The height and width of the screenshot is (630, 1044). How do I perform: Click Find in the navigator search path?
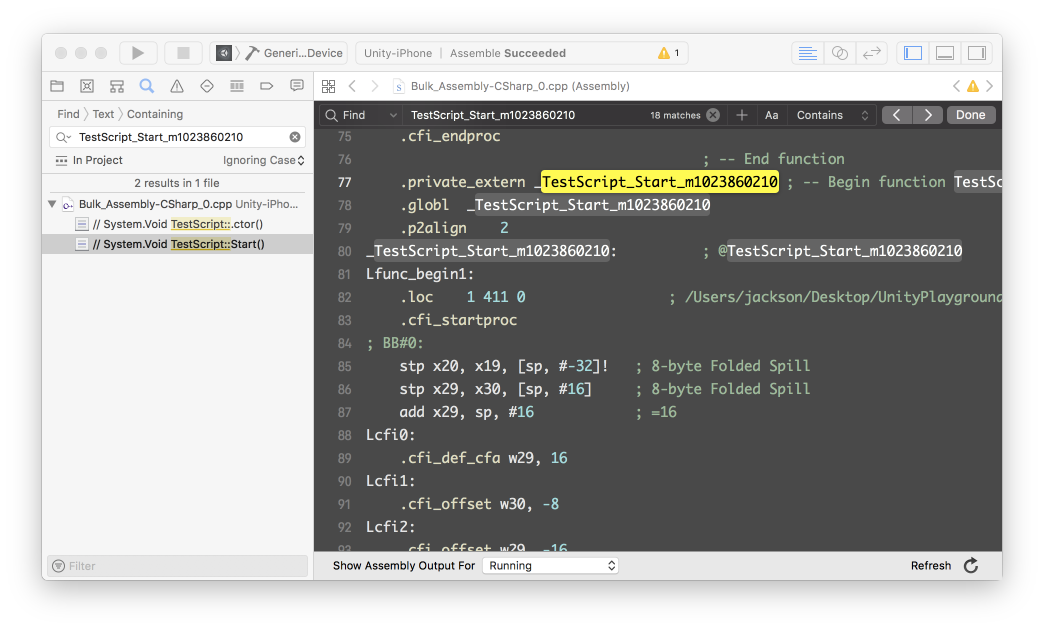(x=68, y=114)
